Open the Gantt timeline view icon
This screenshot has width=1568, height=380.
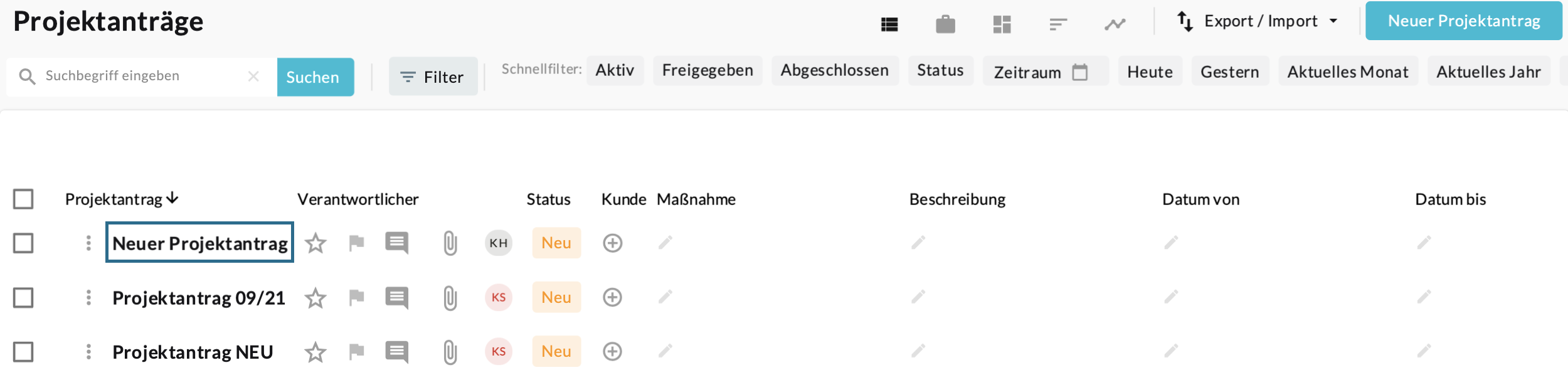[1058, 24]
